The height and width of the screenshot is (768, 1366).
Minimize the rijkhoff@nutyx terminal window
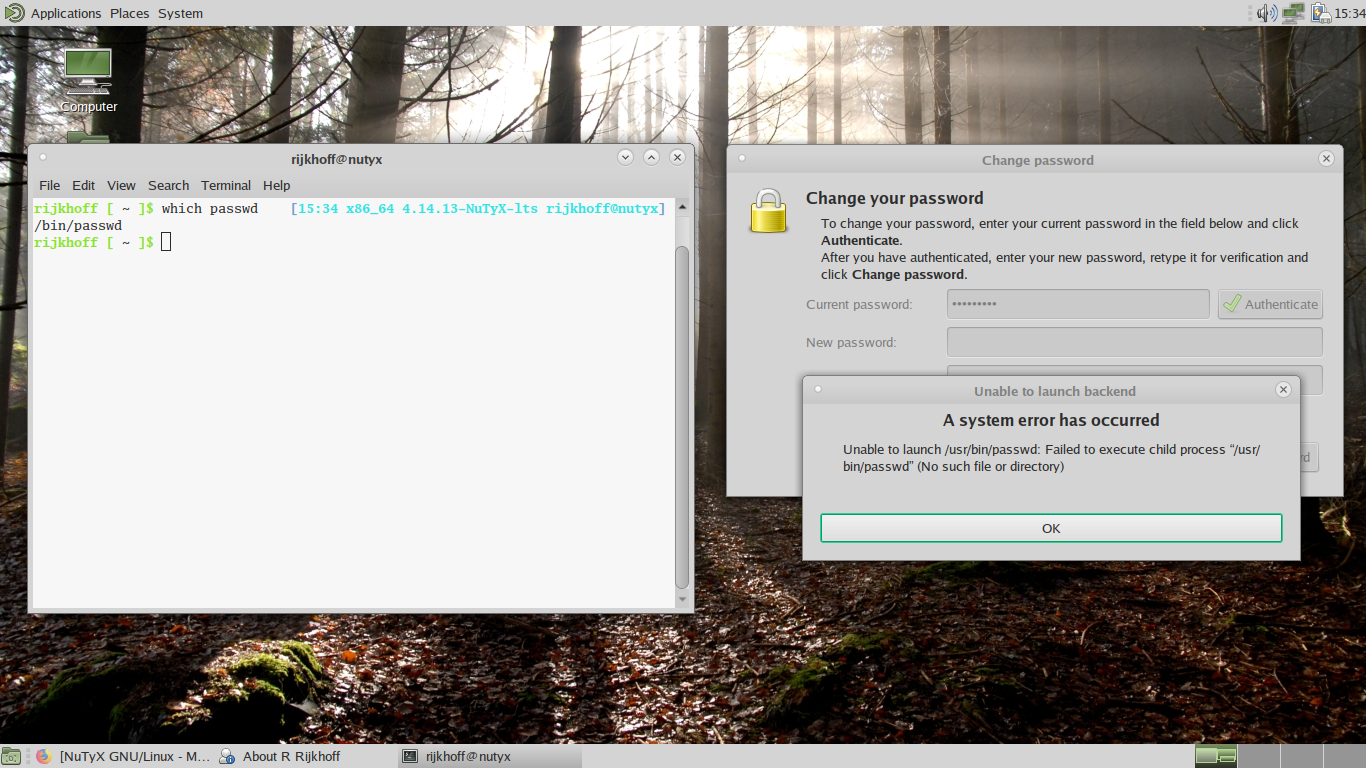point(625,157)
